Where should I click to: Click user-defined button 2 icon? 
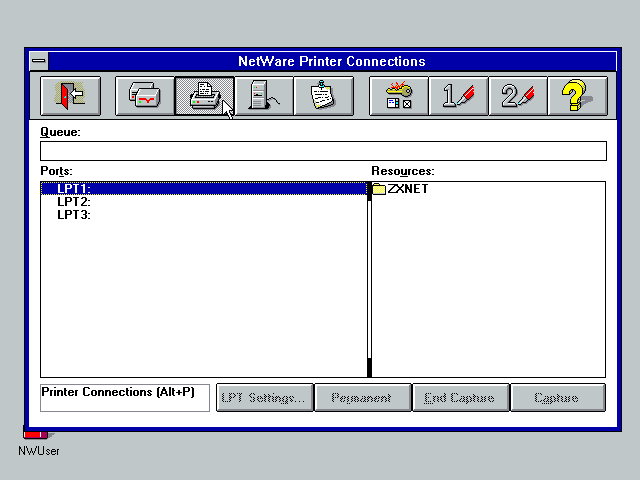coord(518,96)
